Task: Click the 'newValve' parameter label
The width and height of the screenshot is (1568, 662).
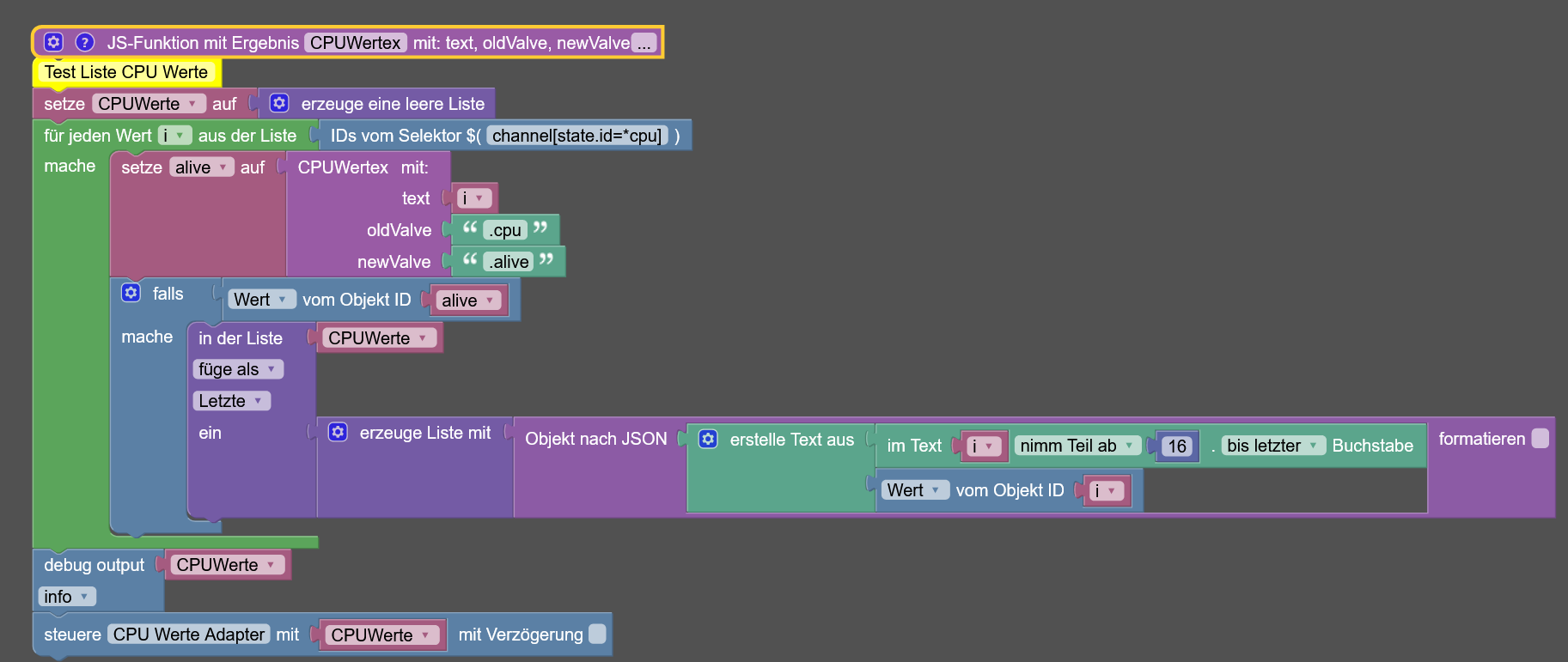Action: click(x=394, y=262)
